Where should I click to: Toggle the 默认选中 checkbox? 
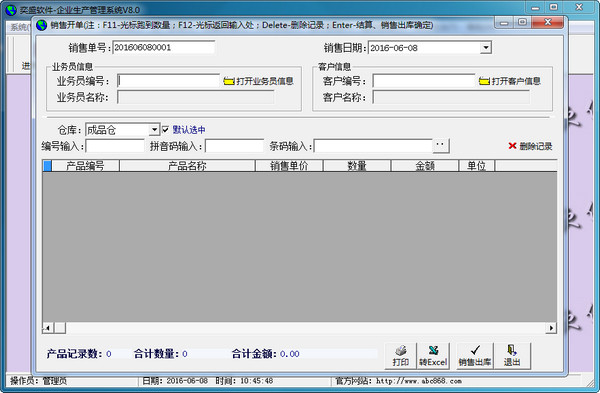tap(165, 130)
